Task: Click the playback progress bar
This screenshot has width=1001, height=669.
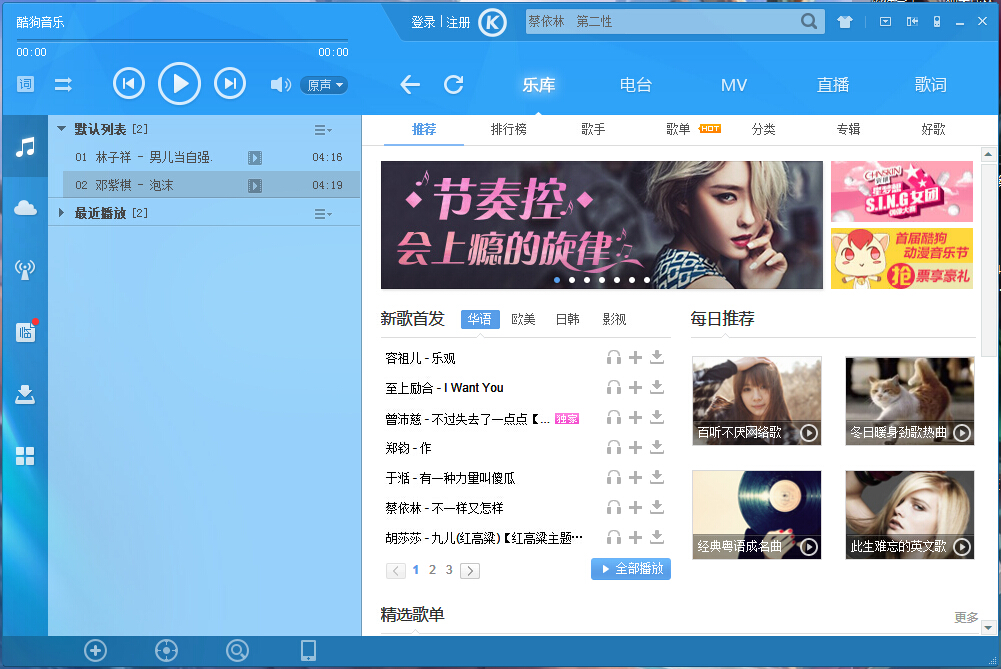Action: click(x=183, y=41)
